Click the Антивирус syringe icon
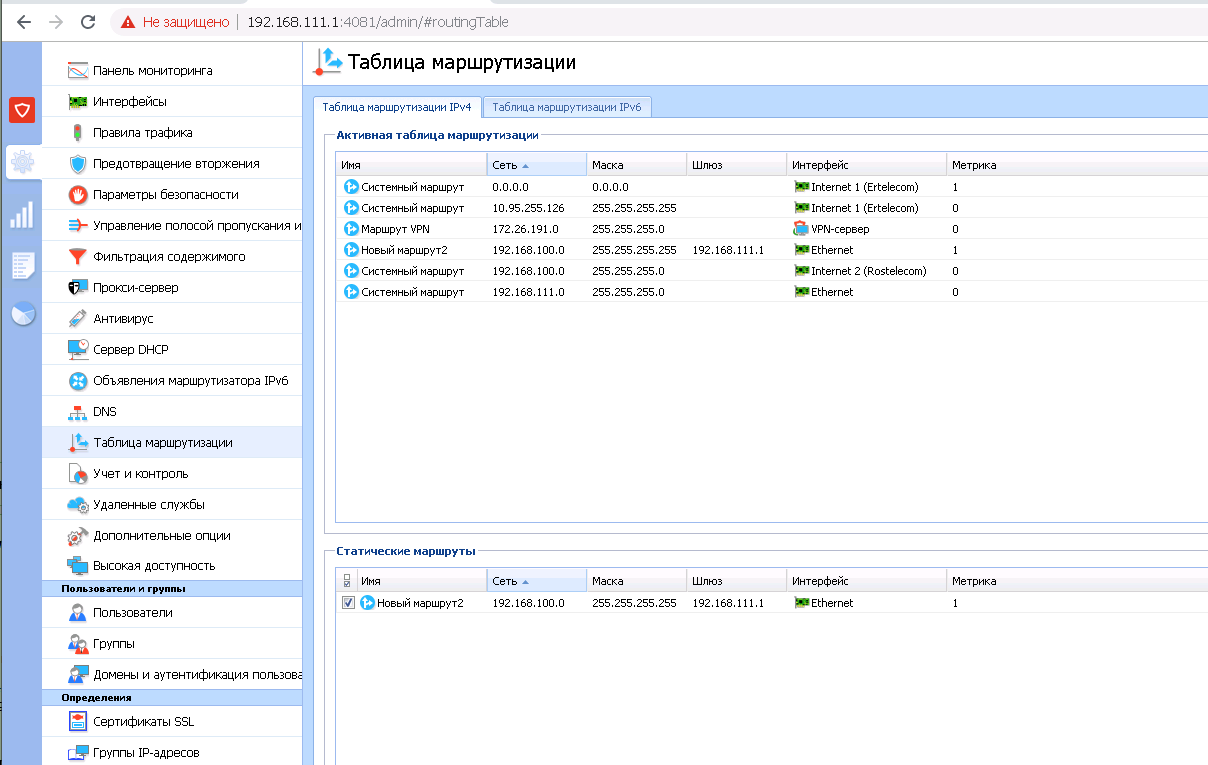 [x=78, y=319]
